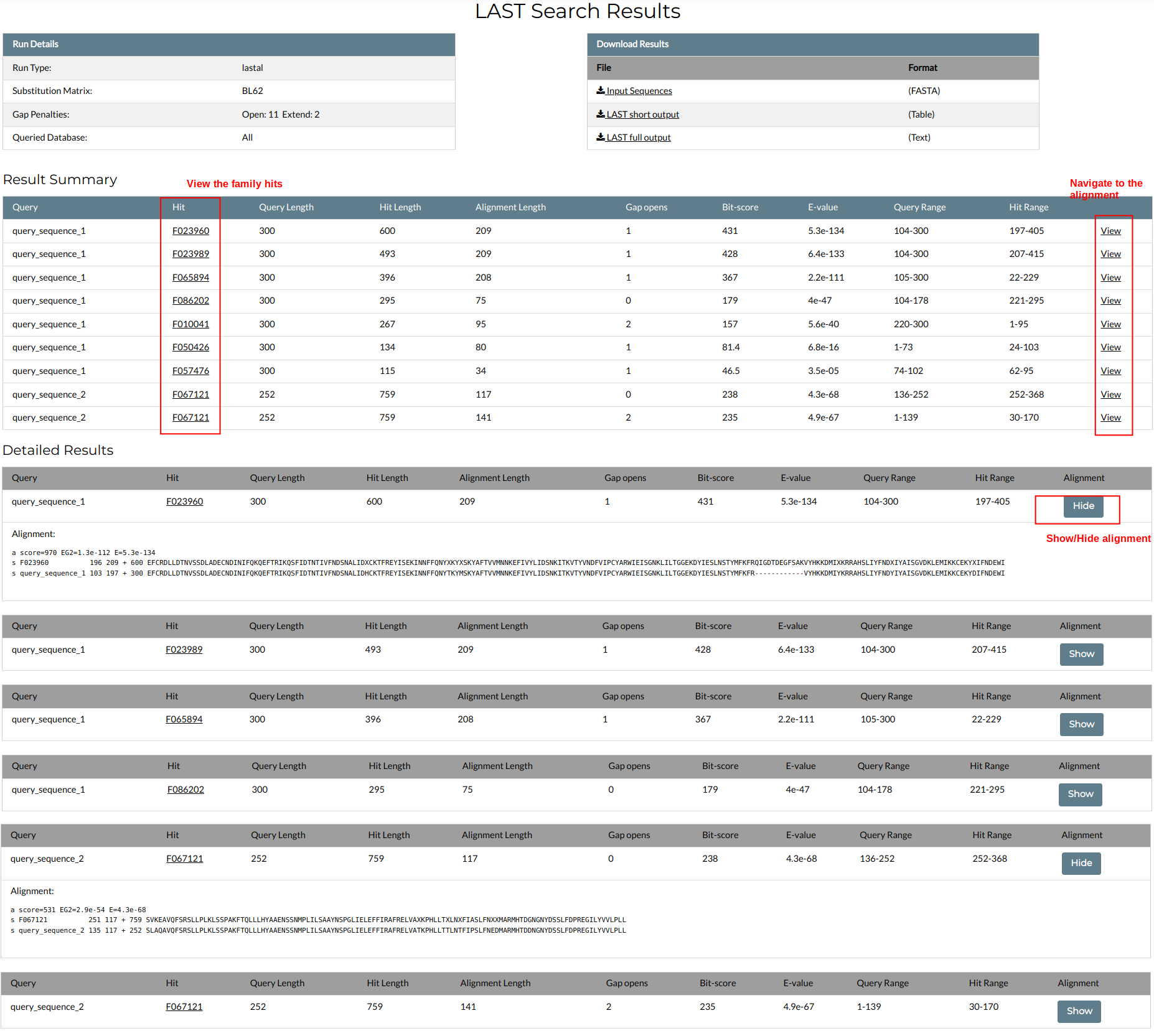The width and height of the screenshot is (1154, 1036).
Task: Hide the F023960 alignment in Detailed Results
Action: click(1083, 506)
